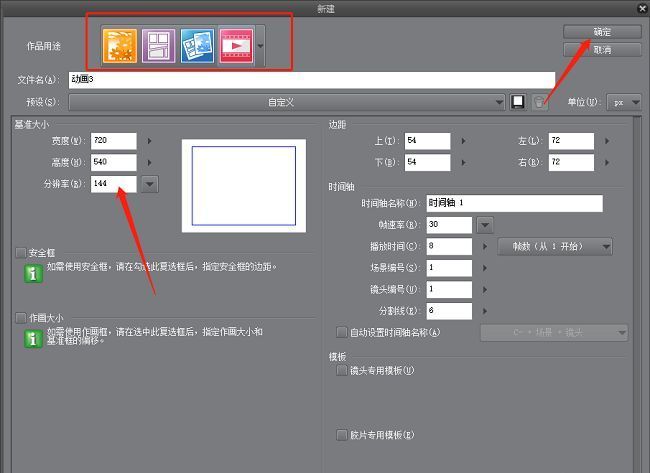This screenshot has width=650, height=473.
Task: Enable the 作画大小 checkbox
Action: click(x=21, y=317)
